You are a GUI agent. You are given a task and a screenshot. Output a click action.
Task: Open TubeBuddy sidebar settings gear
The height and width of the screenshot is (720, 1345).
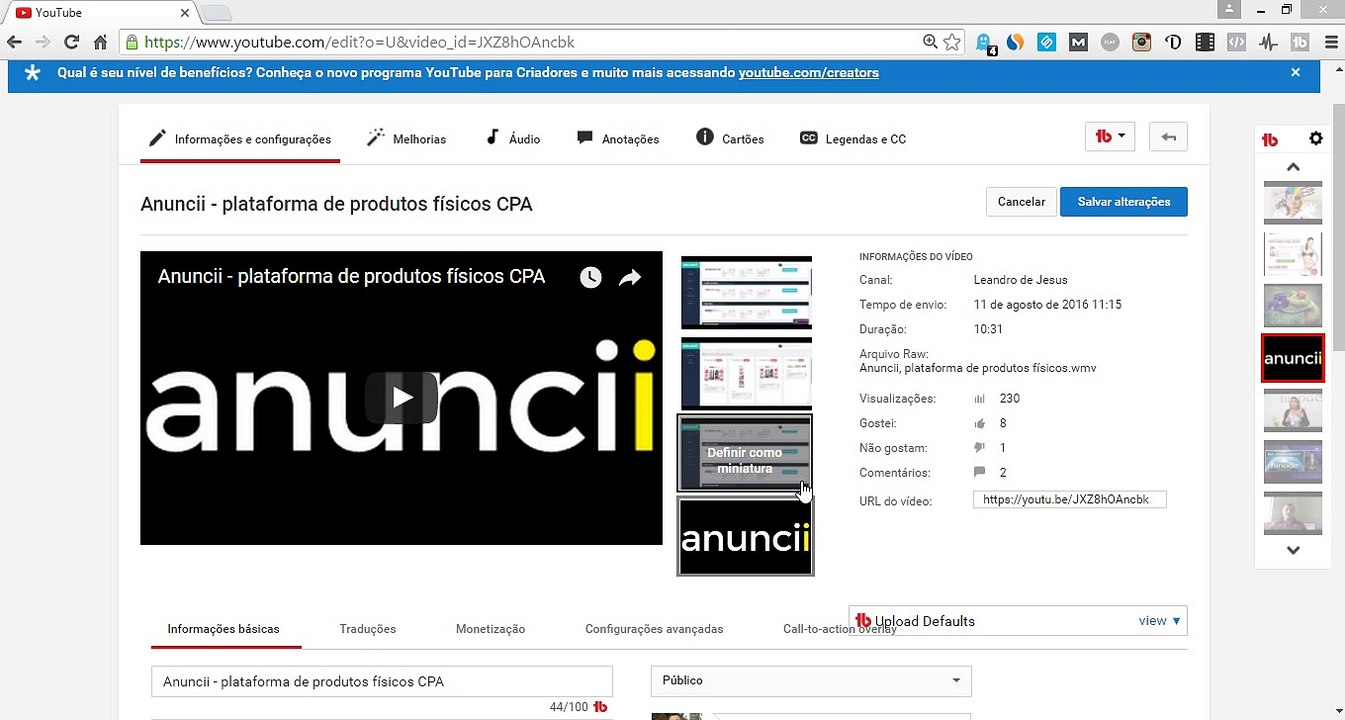[1316, 139]
